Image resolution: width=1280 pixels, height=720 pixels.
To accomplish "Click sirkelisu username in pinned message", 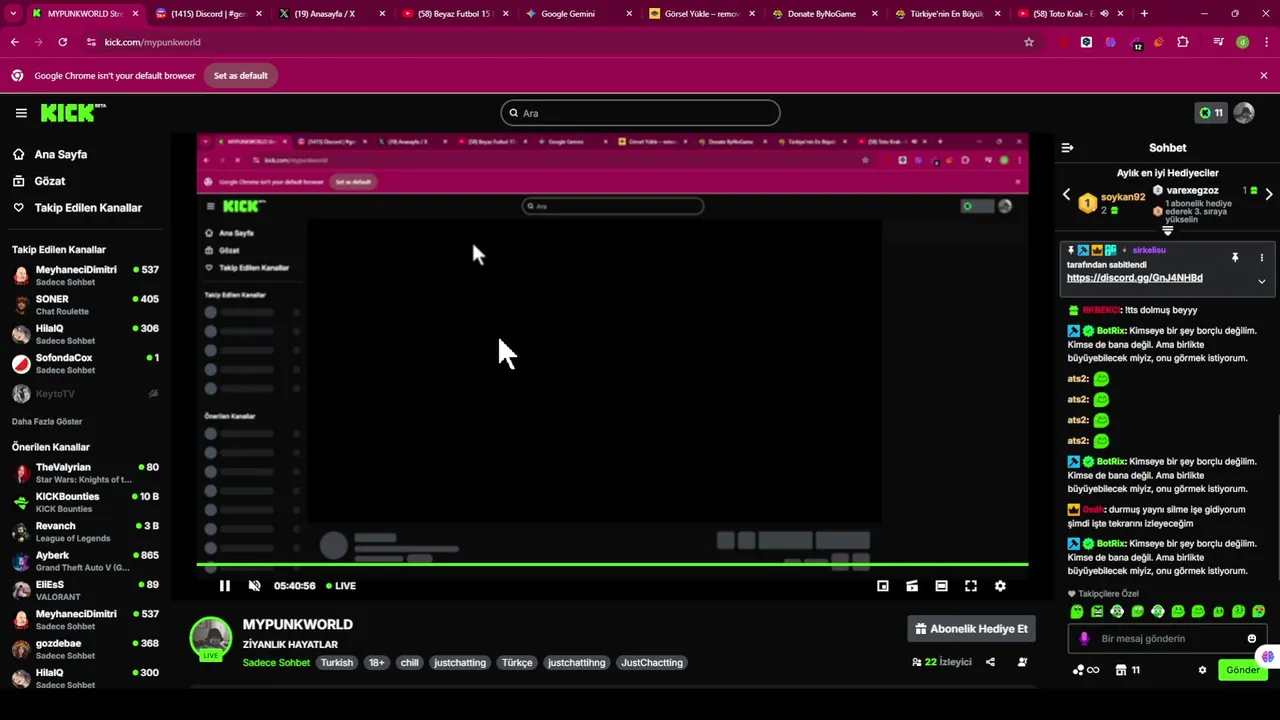I will tap(1149, 250).
